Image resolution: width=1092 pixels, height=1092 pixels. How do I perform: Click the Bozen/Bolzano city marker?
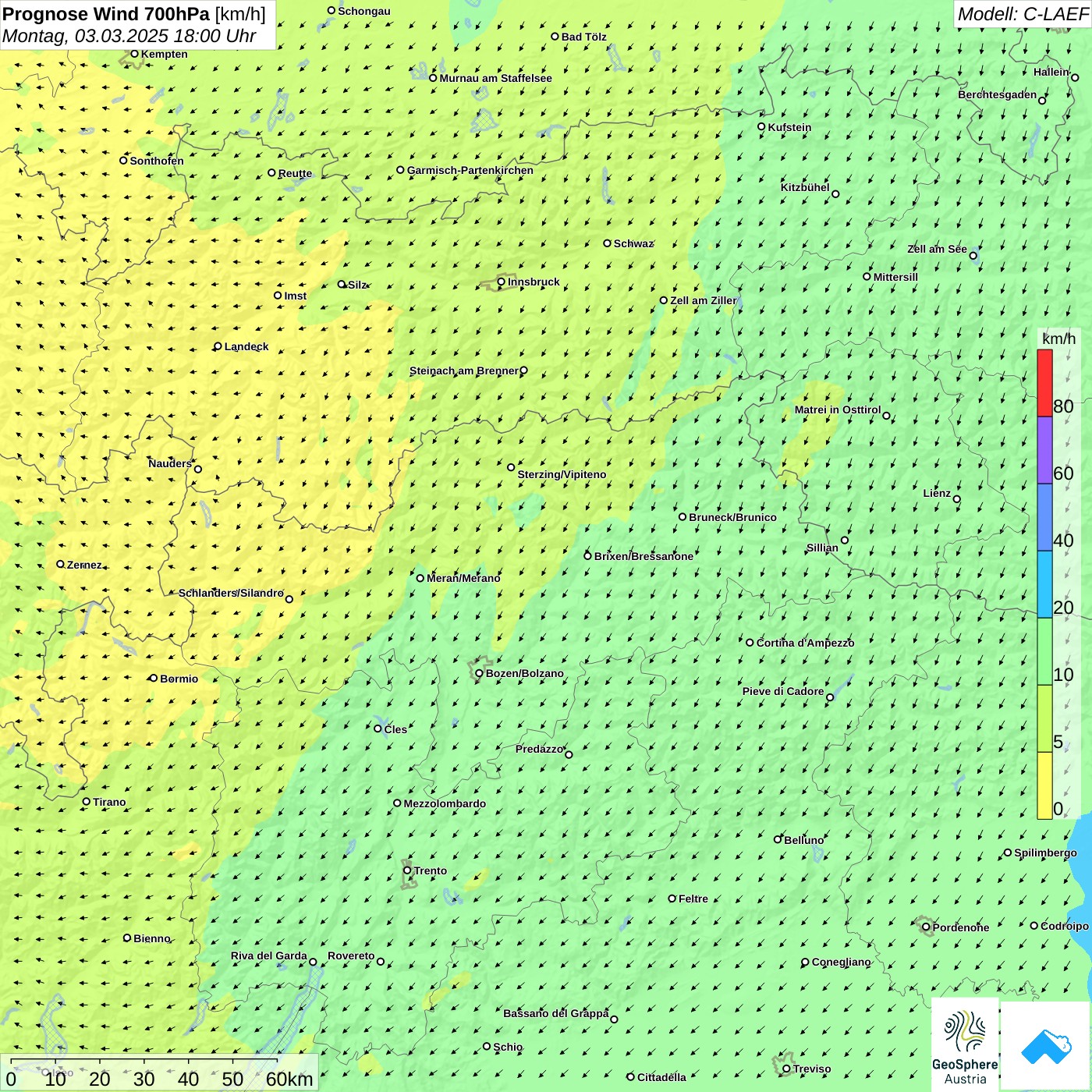tap(480, 673)
